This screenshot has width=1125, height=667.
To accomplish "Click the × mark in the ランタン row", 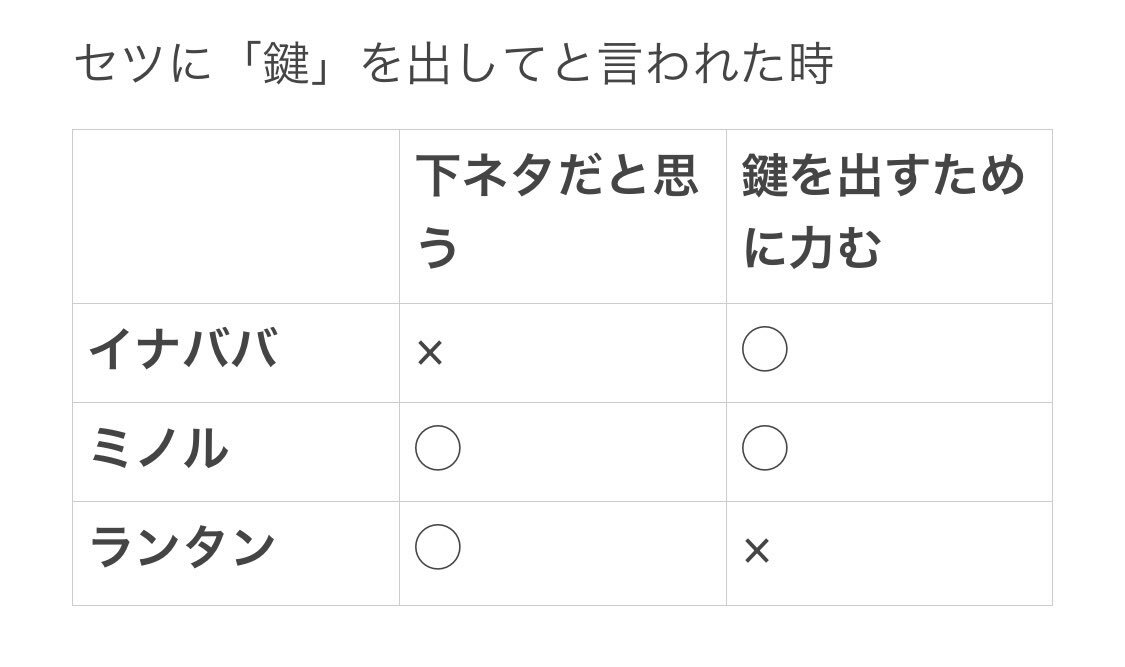I will tap(757, 552).
